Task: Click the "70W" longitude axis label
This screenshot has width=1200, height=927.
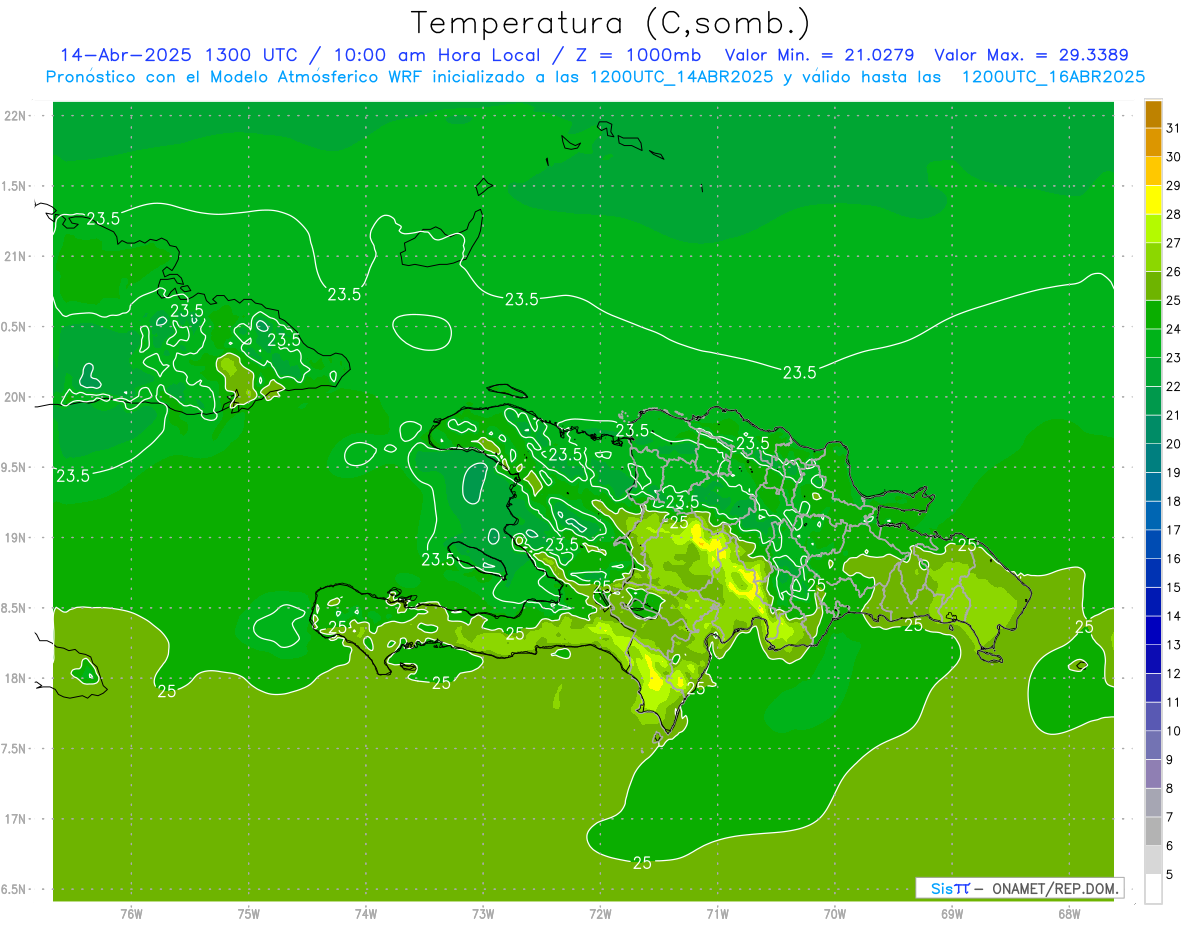Action: tap(835, 913)
